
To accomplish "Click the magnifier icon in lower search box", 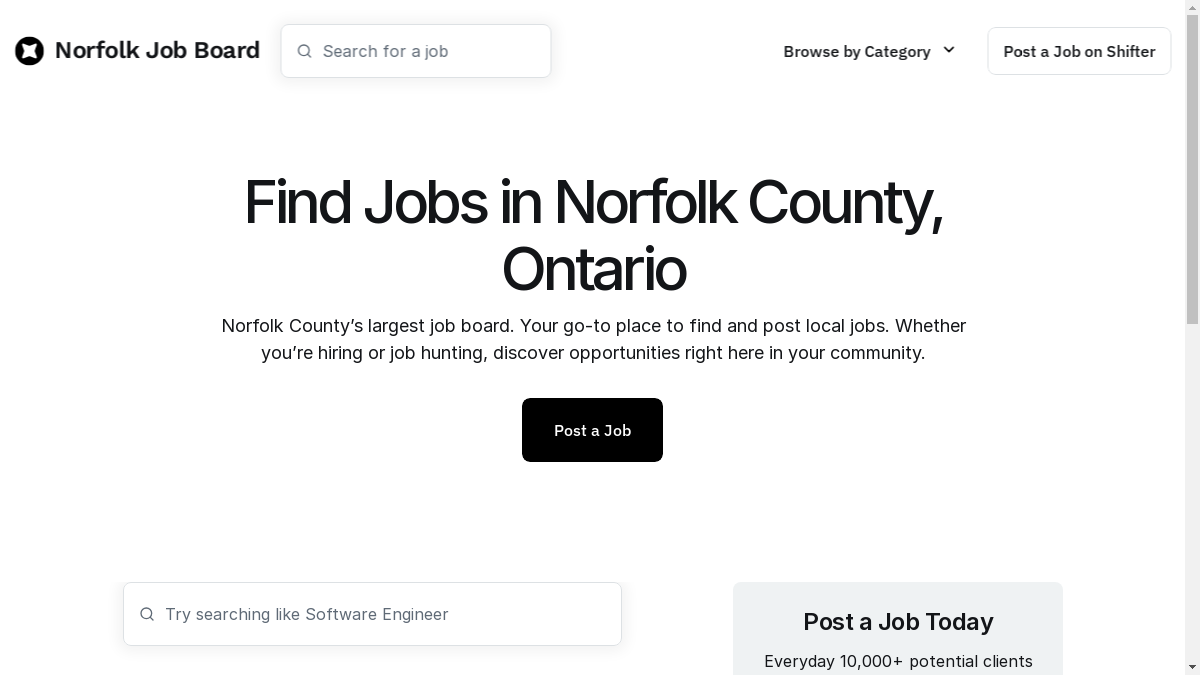I will click(x=147, y=614).
